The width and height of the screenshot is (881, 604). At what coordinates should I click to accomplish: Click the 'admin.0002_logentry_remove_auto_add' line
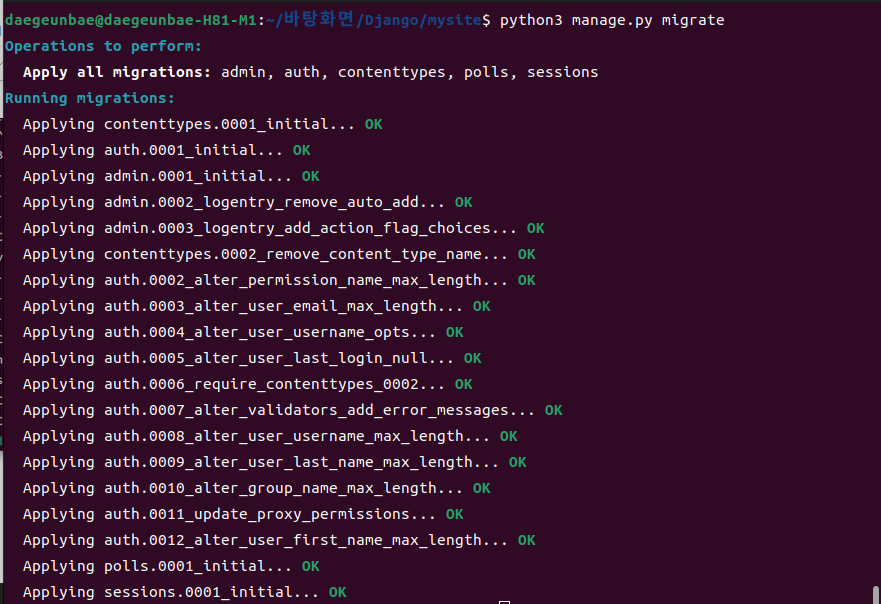pos(247,202)
